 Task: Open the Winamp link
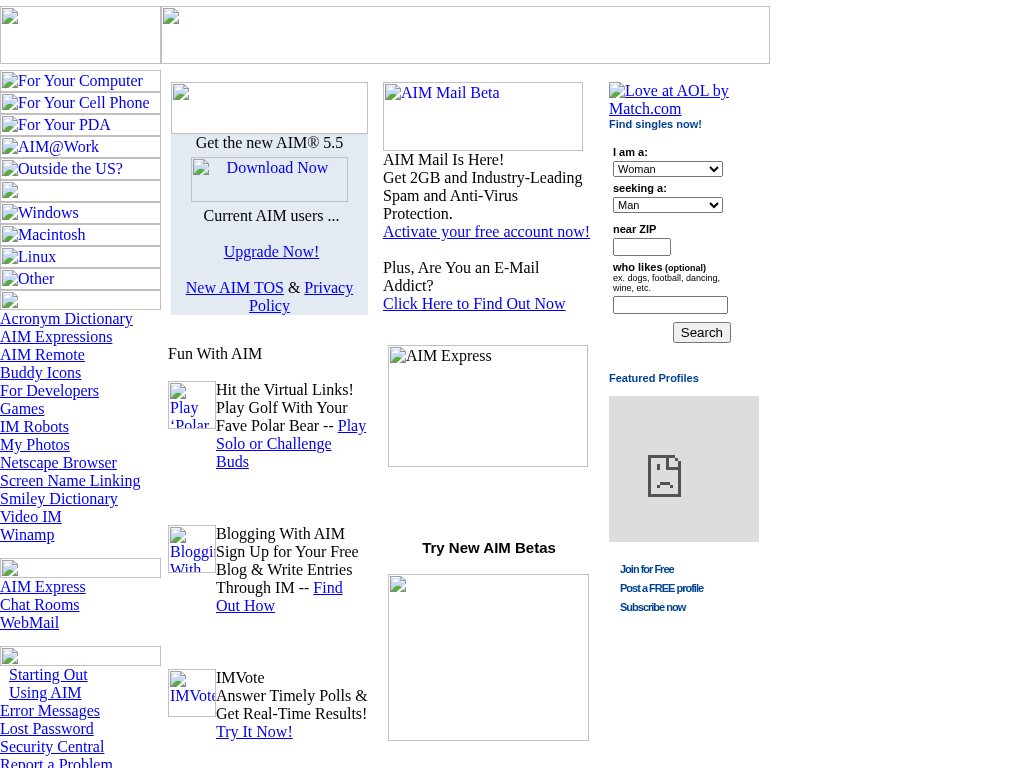[x=27, y=534]
